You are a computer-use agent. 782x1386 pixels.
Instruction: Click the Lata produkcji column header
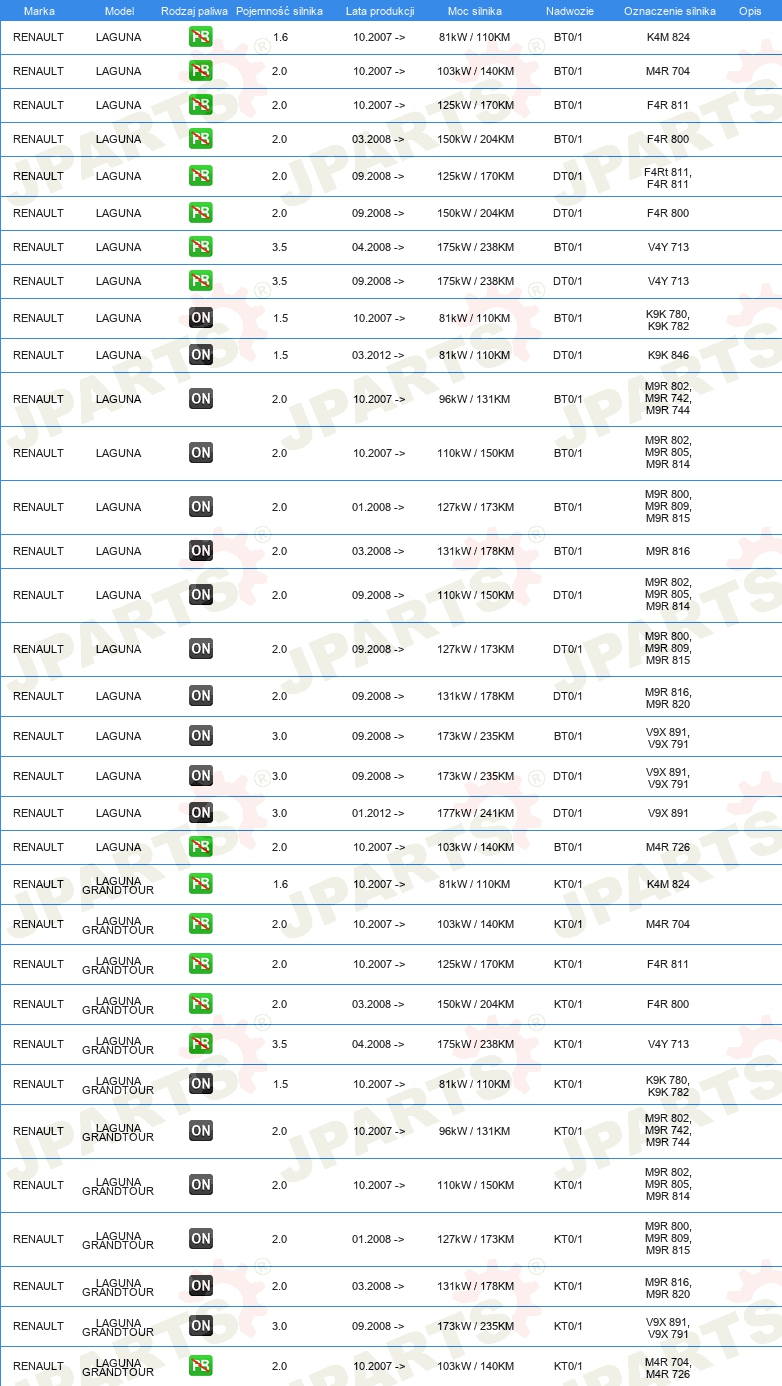coord(380,11)
